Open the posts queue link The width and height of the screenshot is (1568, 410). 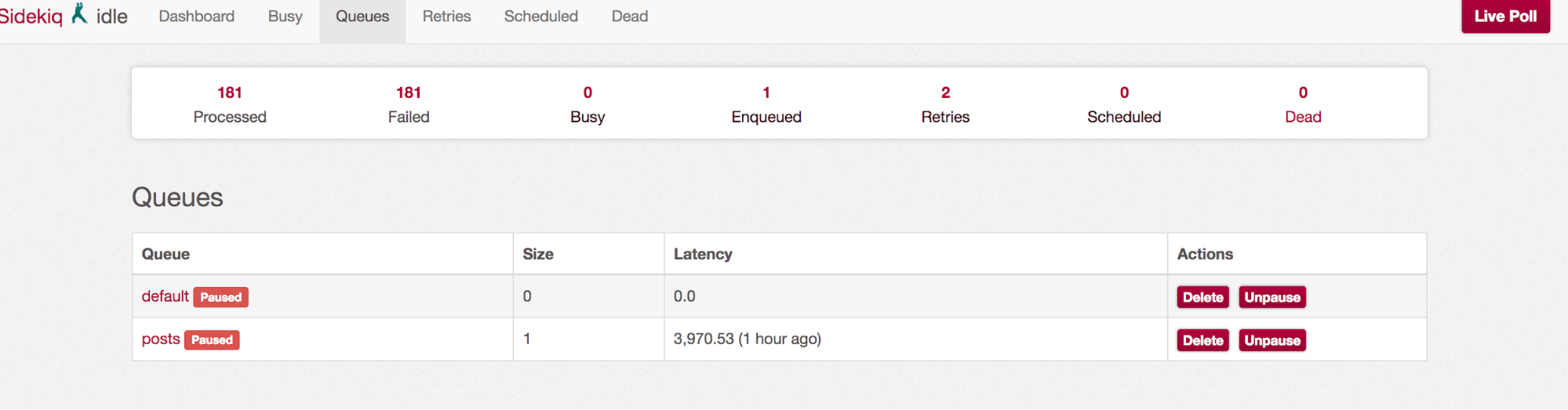tap(161, 339)
